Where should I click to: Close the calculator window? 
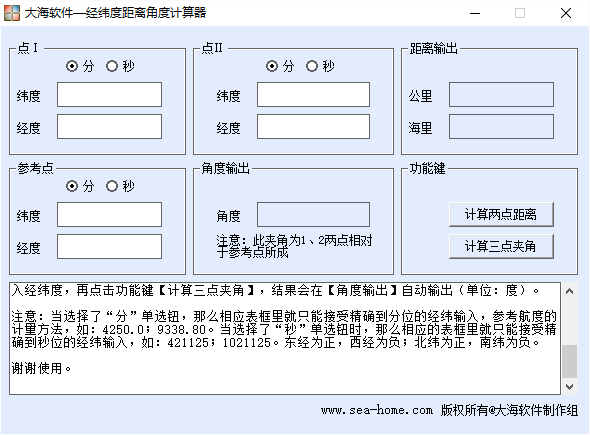tap(566, 13)
